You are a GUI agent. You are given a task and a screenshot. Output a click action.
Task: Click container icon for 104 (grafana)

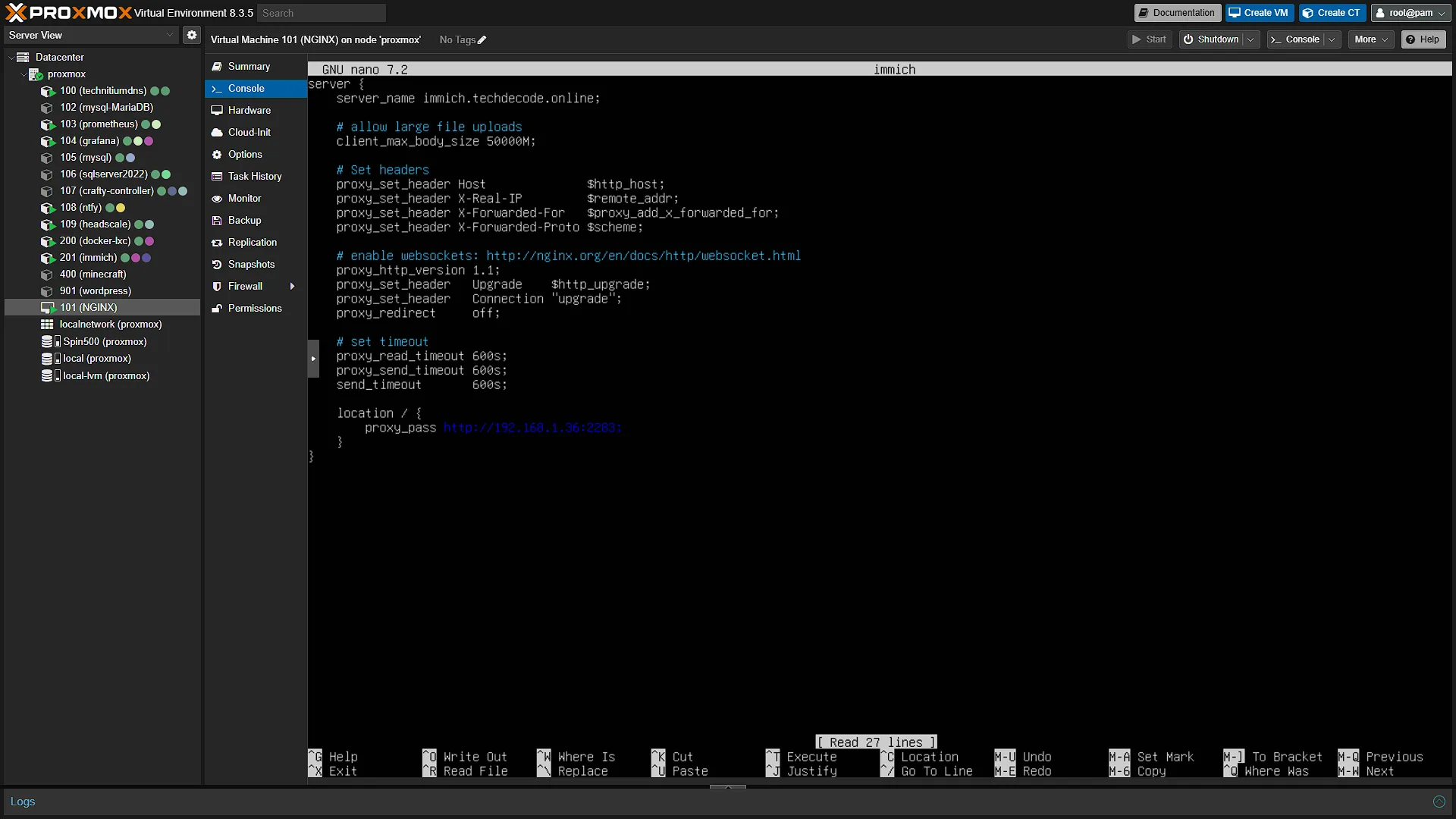coord(48,141)
